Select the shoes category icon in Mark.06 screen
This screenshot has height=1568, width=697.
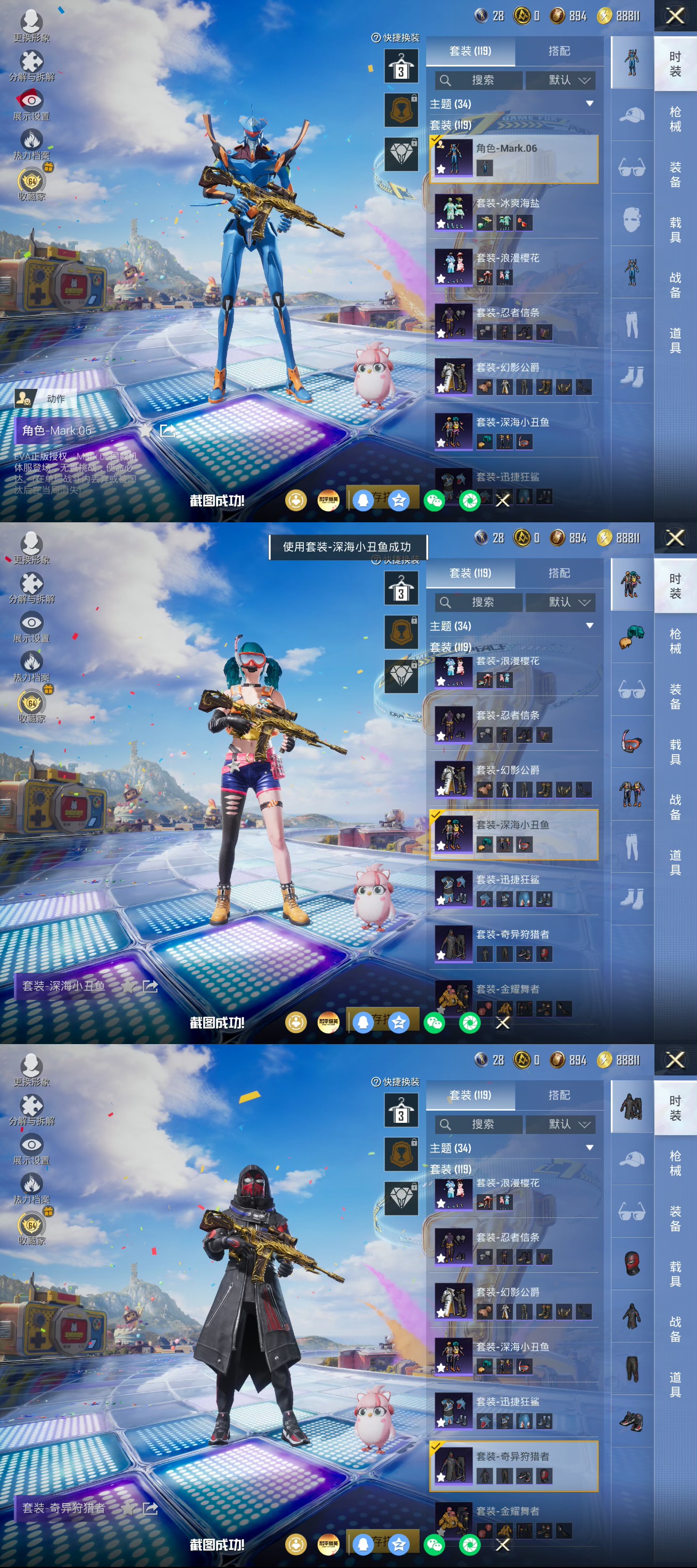[632, 377]
